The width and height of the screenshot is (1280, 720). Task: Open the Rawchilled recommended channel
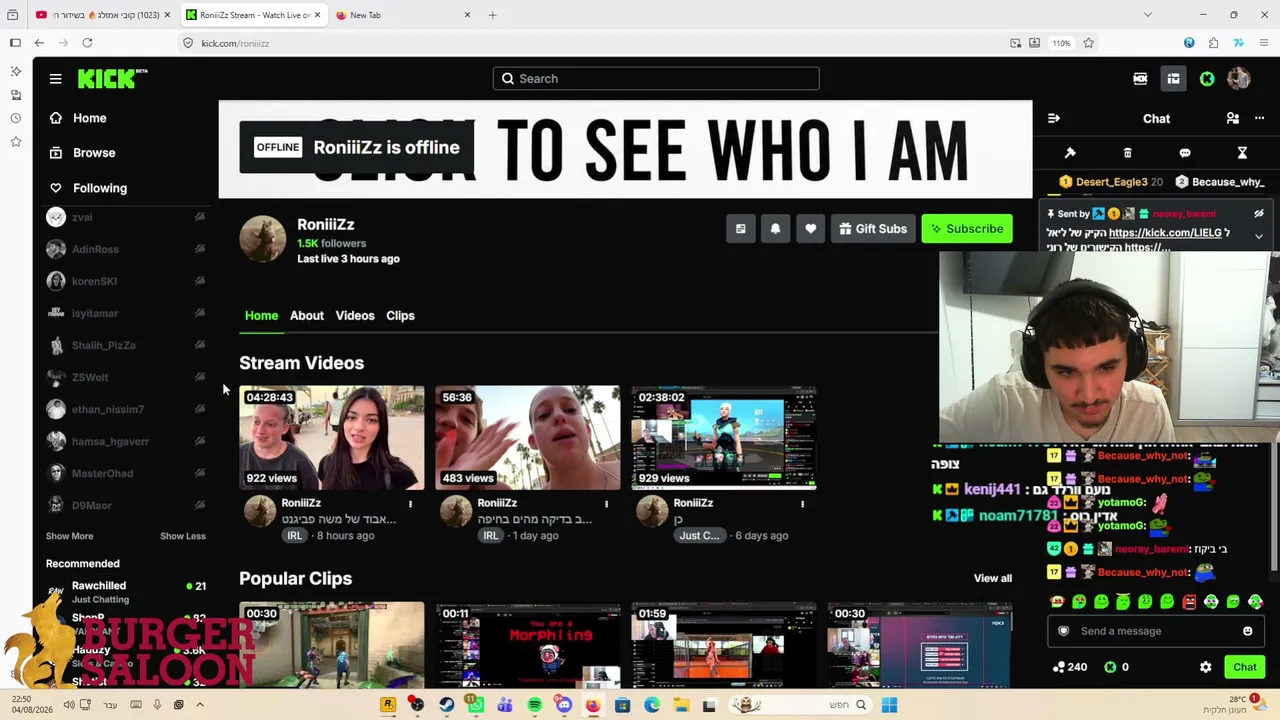tap(125, 591)
